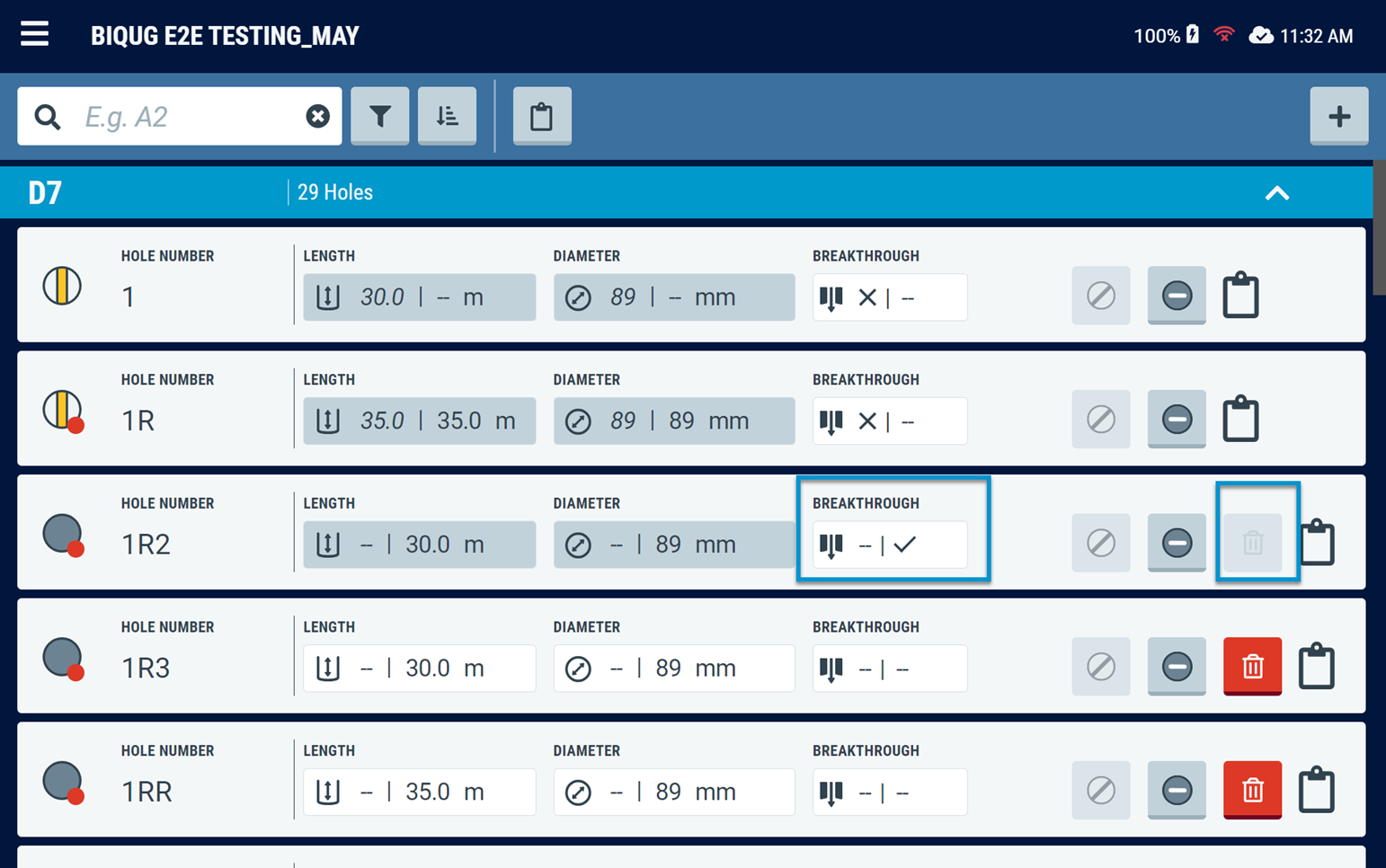Click hole number 1RR label
The height and width of the screenshot is (868, 1386).
pyautogui.click(x=147, y=792)
